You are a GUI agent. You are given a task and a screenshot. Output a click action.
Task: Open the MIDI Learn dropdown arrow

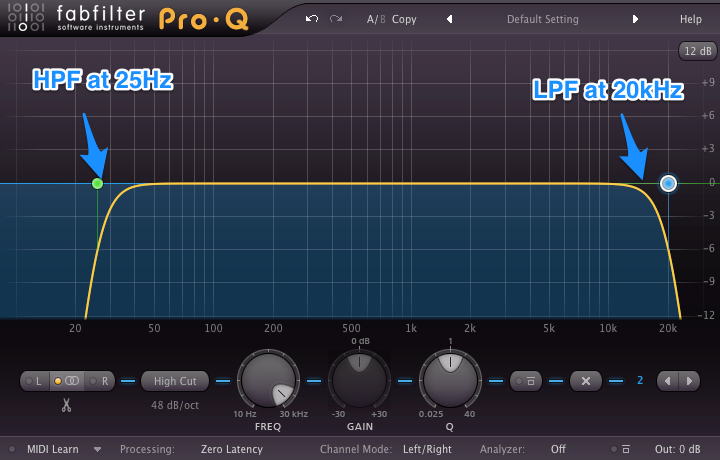pos(97,449)
